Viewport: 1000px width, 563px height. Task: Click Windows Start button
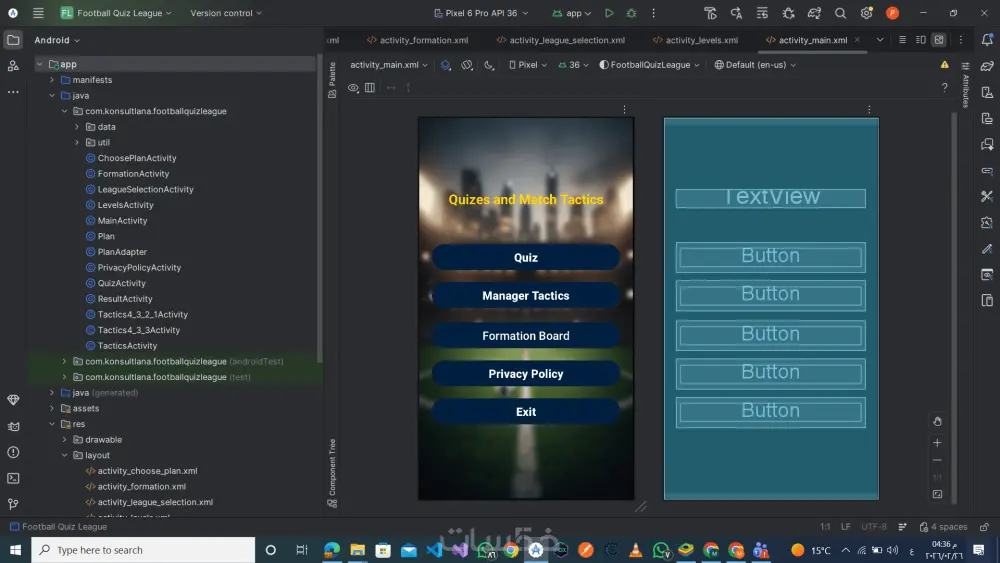pyautogui.click(x=15, y=550)
